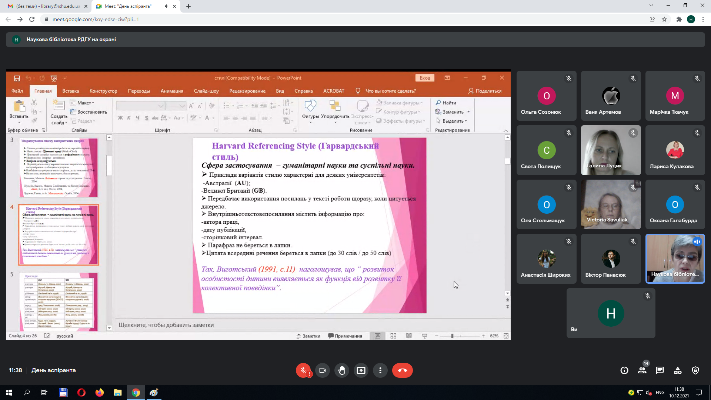The height and width of the screenshot is (400, 711).
Task: Unmute the microphone in Meet controls
Action: click(303, 369)
